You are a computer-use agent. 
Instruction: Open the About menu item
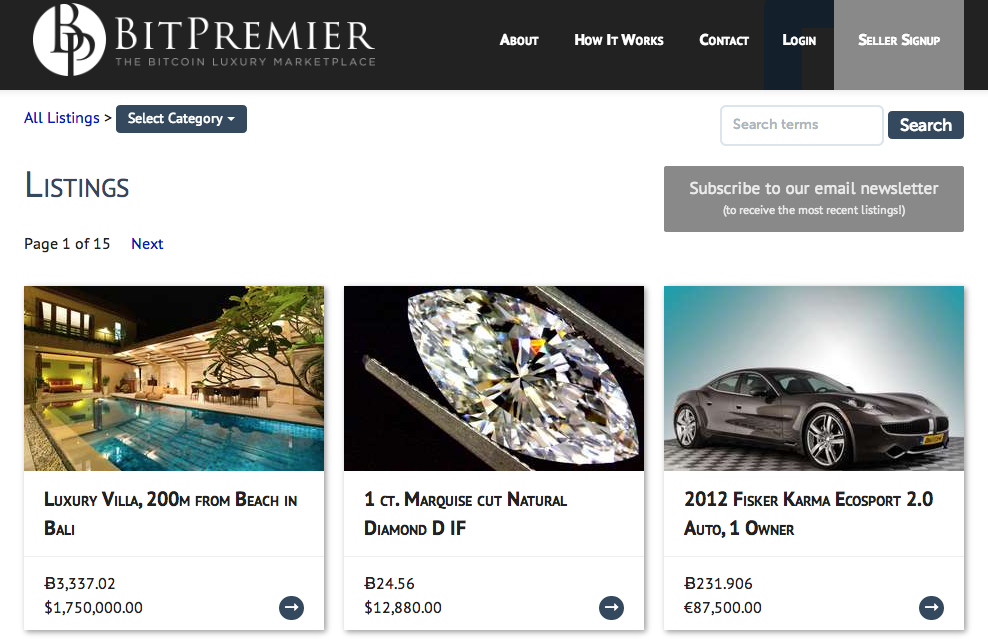point(519,40)
